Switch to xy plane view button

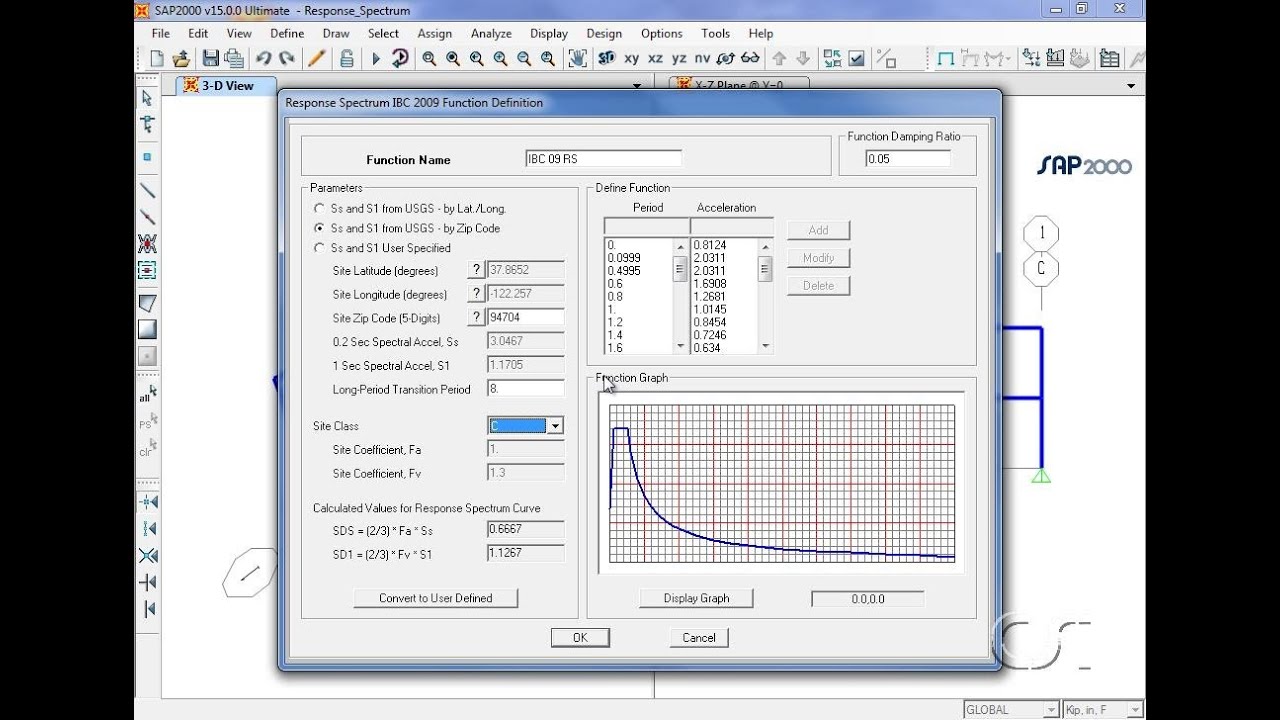(631, 59)
